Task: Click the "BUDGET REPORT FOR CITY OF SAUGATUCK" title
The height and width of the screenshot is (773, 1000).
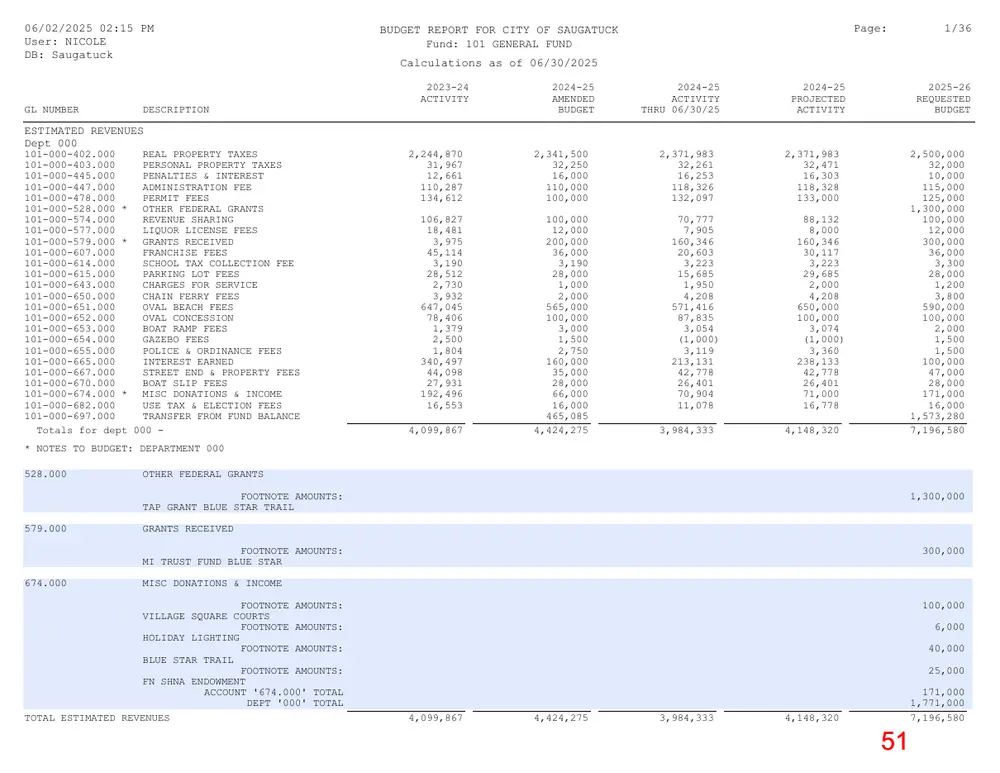Action: 499,30
